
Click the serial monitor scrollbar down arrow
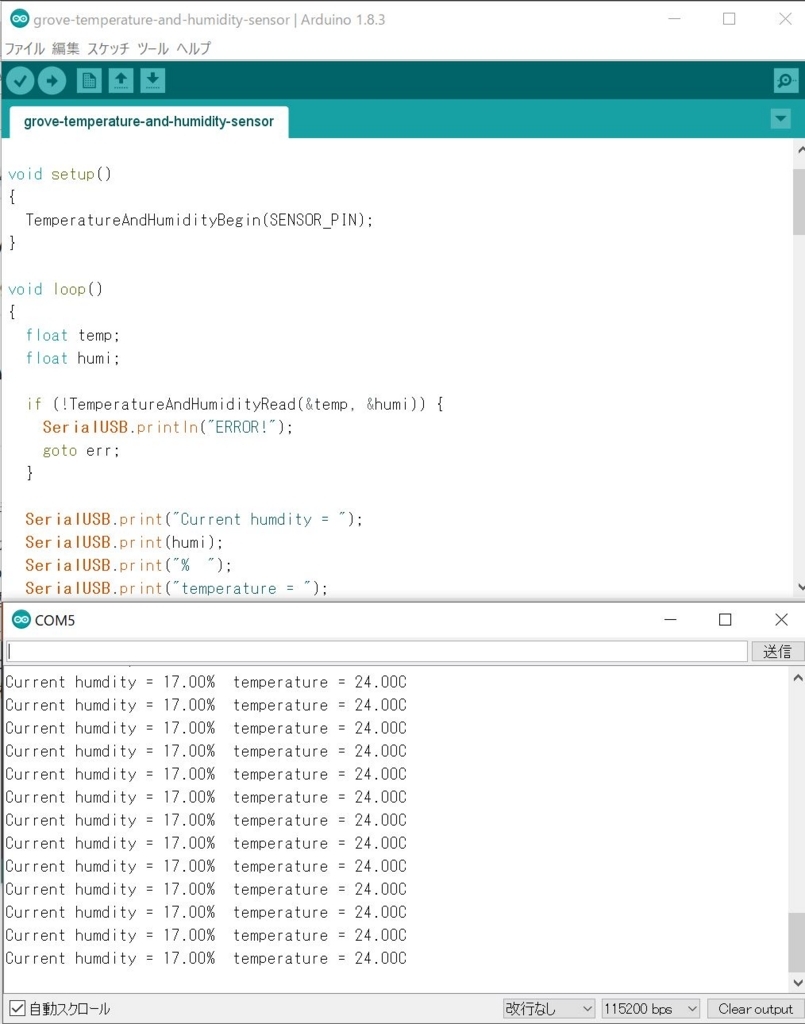tap(797, 982)
